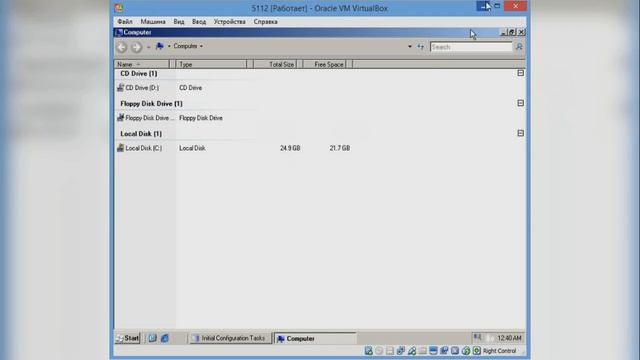Click the Local Disk (1) group header
The image size is (640, 360).
141,134
